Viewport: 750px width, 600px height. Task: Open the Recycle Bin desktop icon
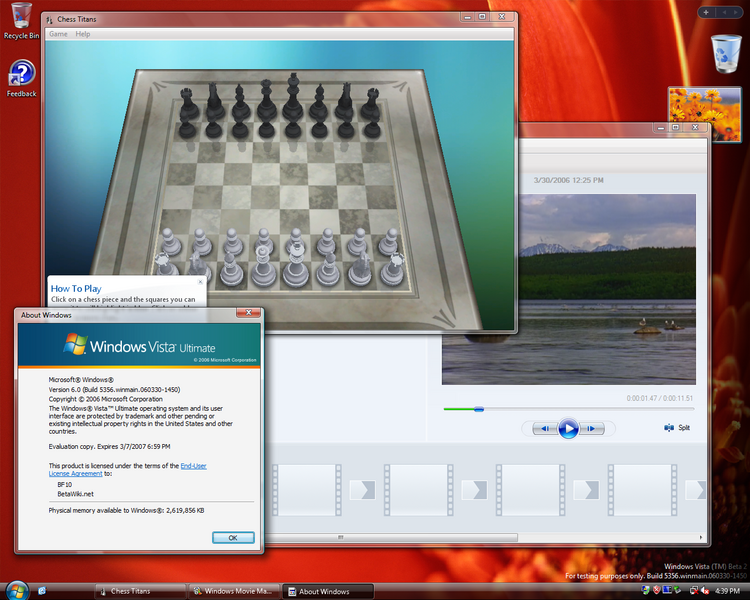tap(21, 21)
